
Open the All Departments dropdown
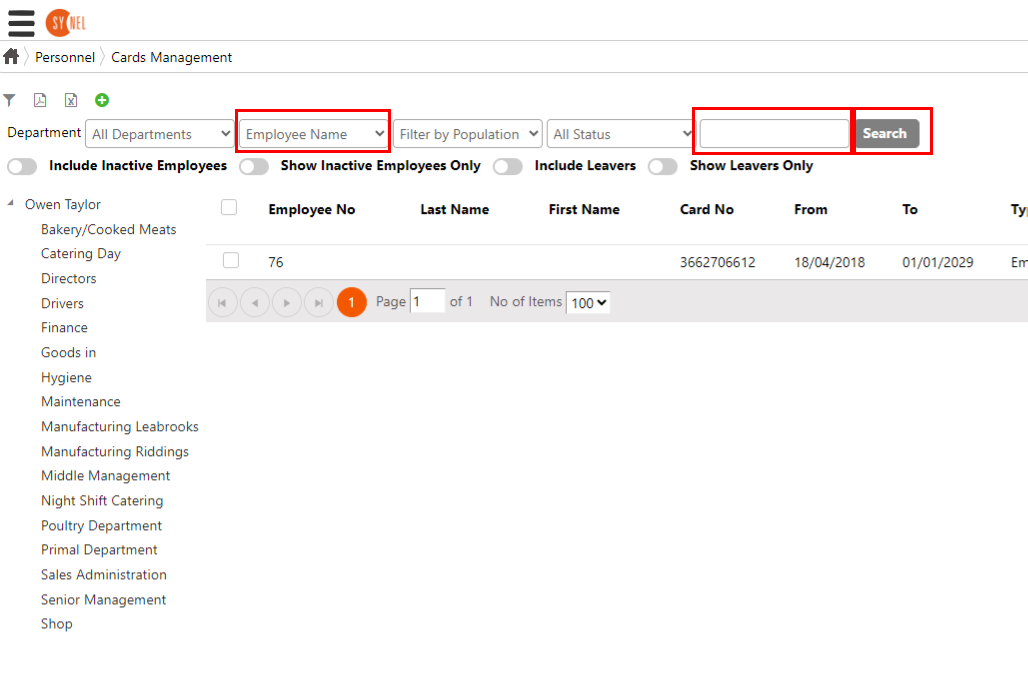click(160, 134)
